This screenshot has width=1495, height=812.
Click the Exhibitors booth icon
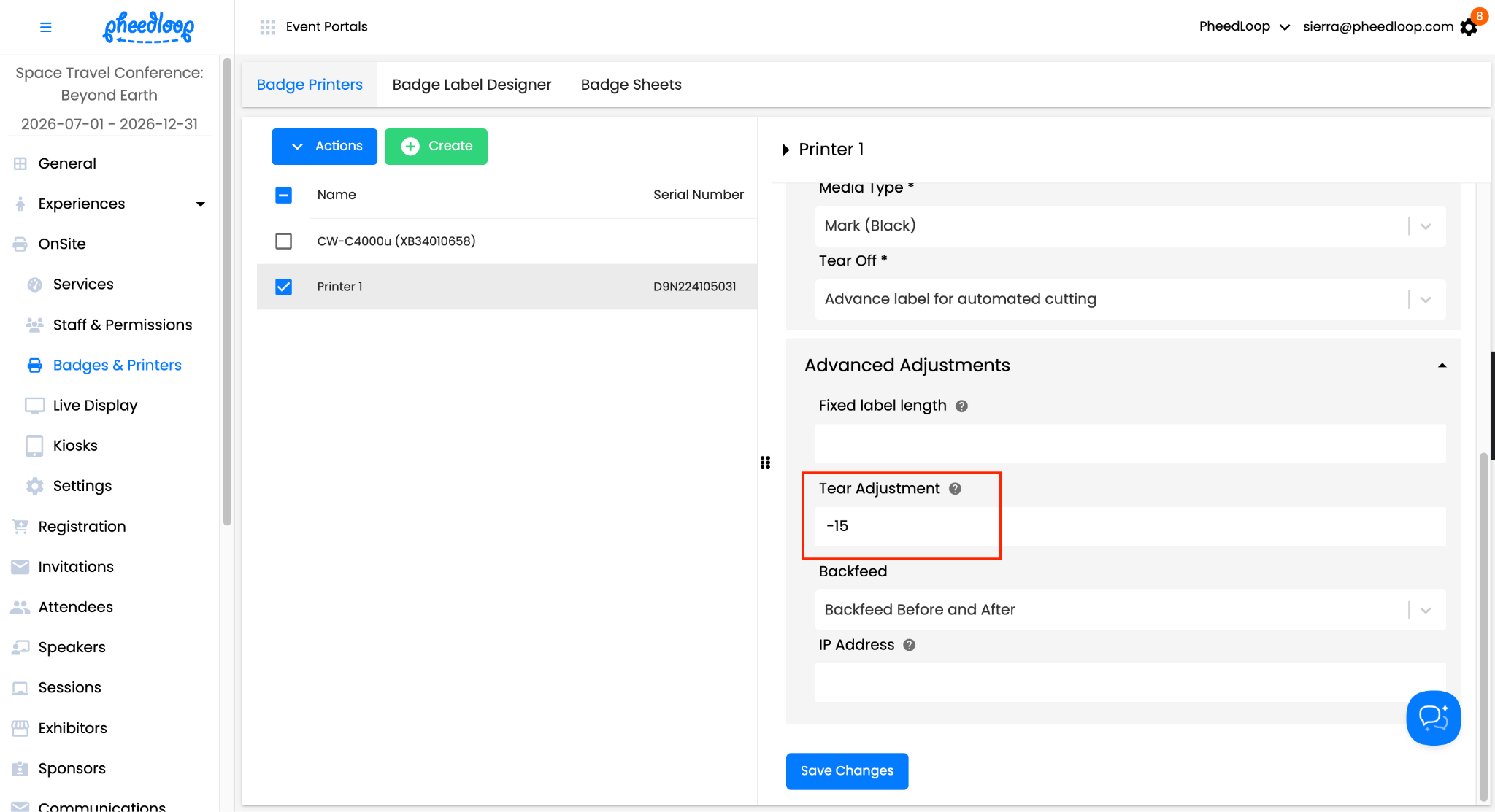pos(20,728)
